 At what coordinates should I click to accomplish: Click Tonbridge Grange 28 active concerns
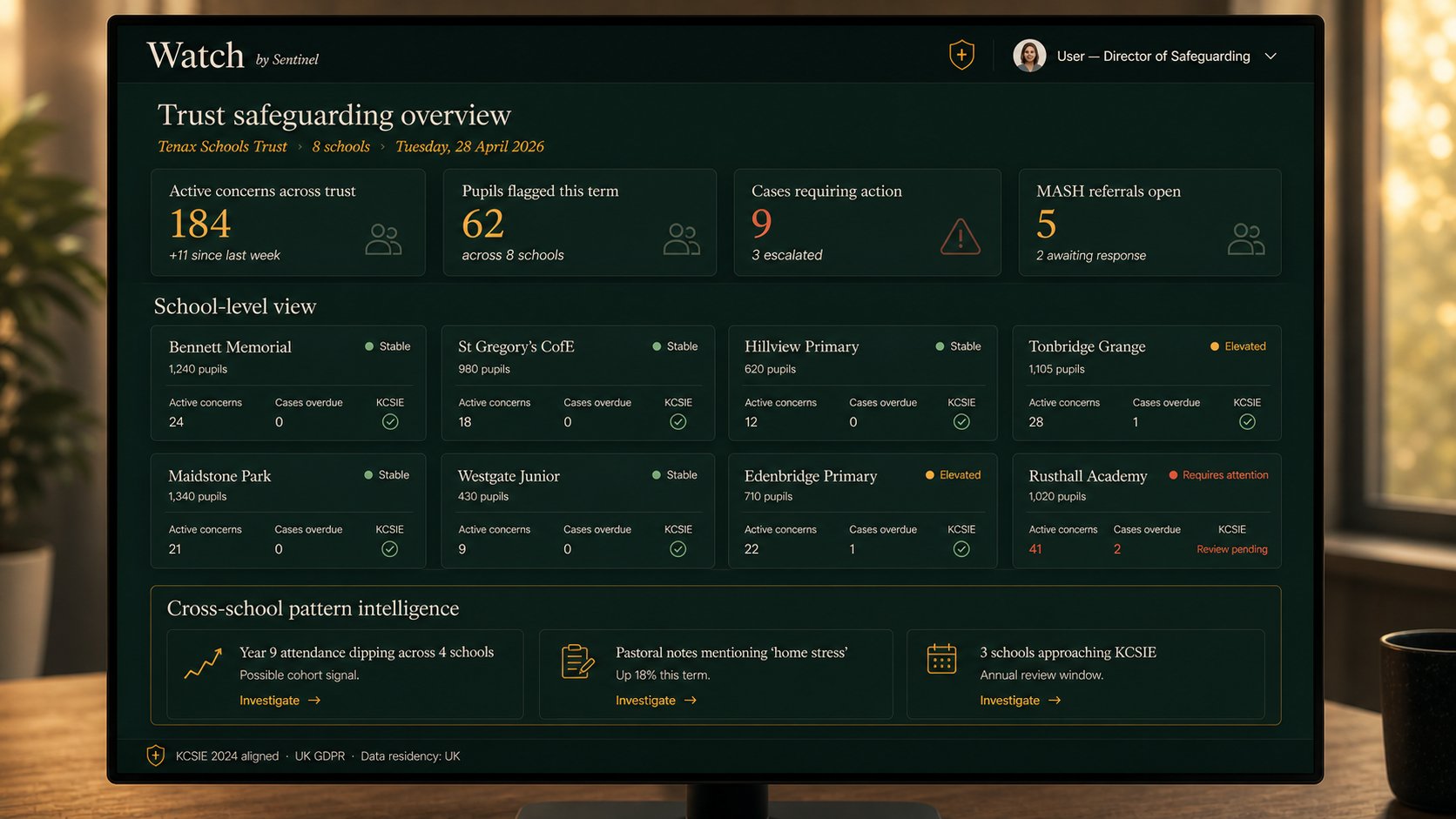pos(1036,422)
